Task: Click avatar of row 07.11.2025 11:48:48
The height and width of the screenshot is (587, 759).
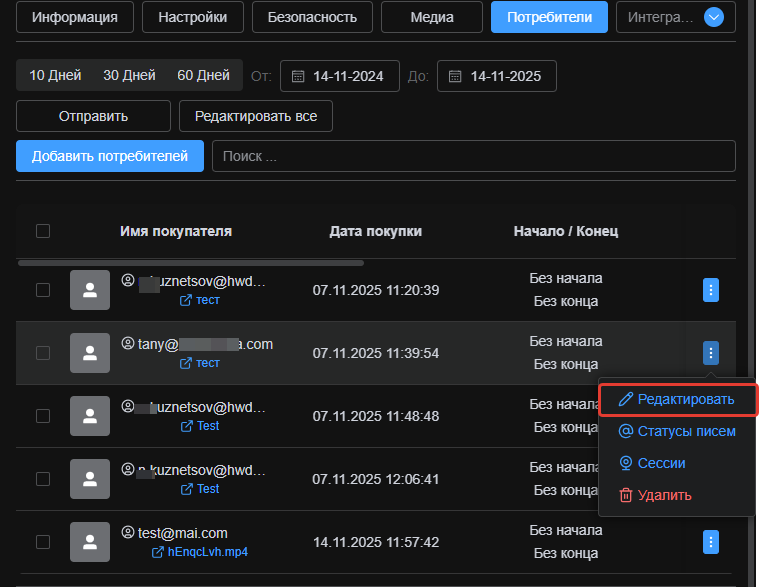Action: [x=90, y=416]
